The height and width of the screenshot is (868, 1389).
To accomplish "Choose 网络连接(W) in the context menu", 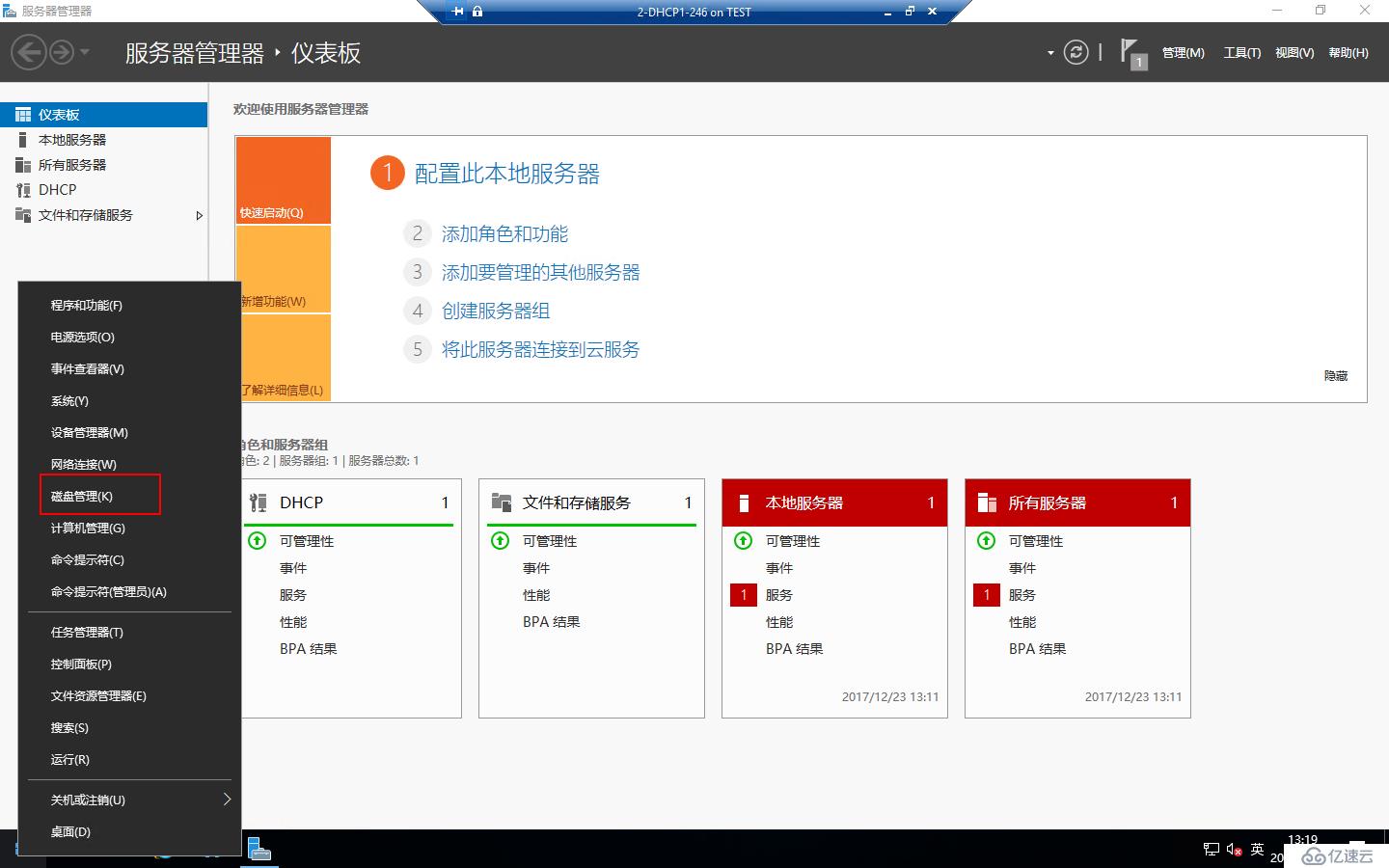I will pyautogui.click(x=129, y=465).
